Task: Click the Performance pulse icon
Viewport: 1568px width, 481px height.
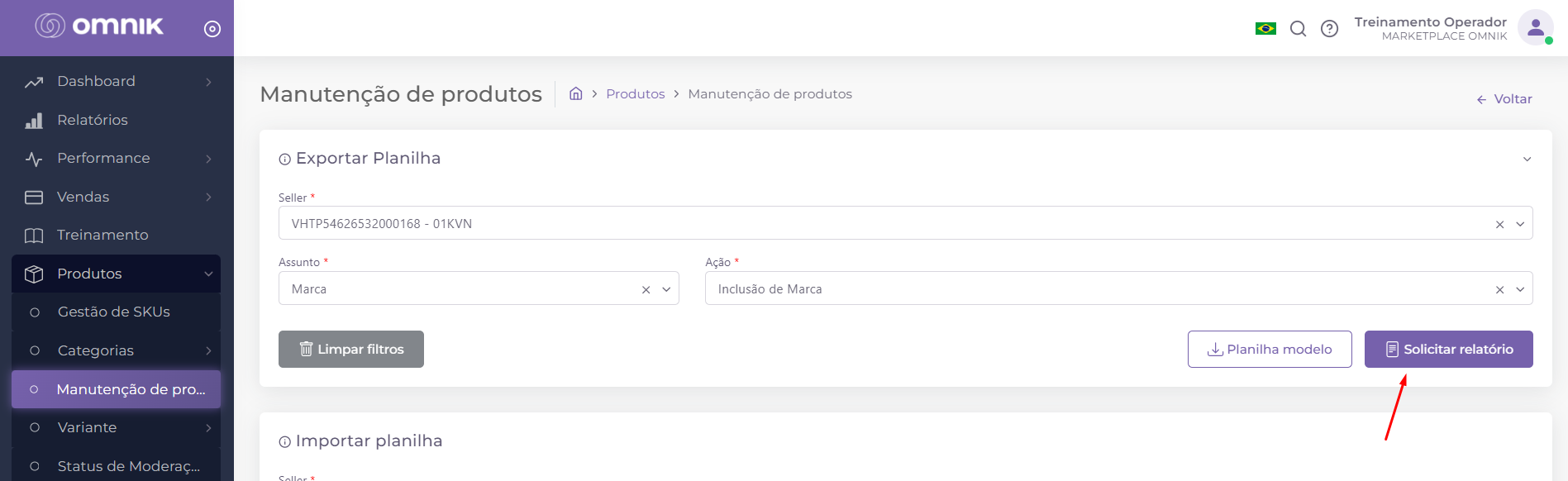Action: (34, 159)
